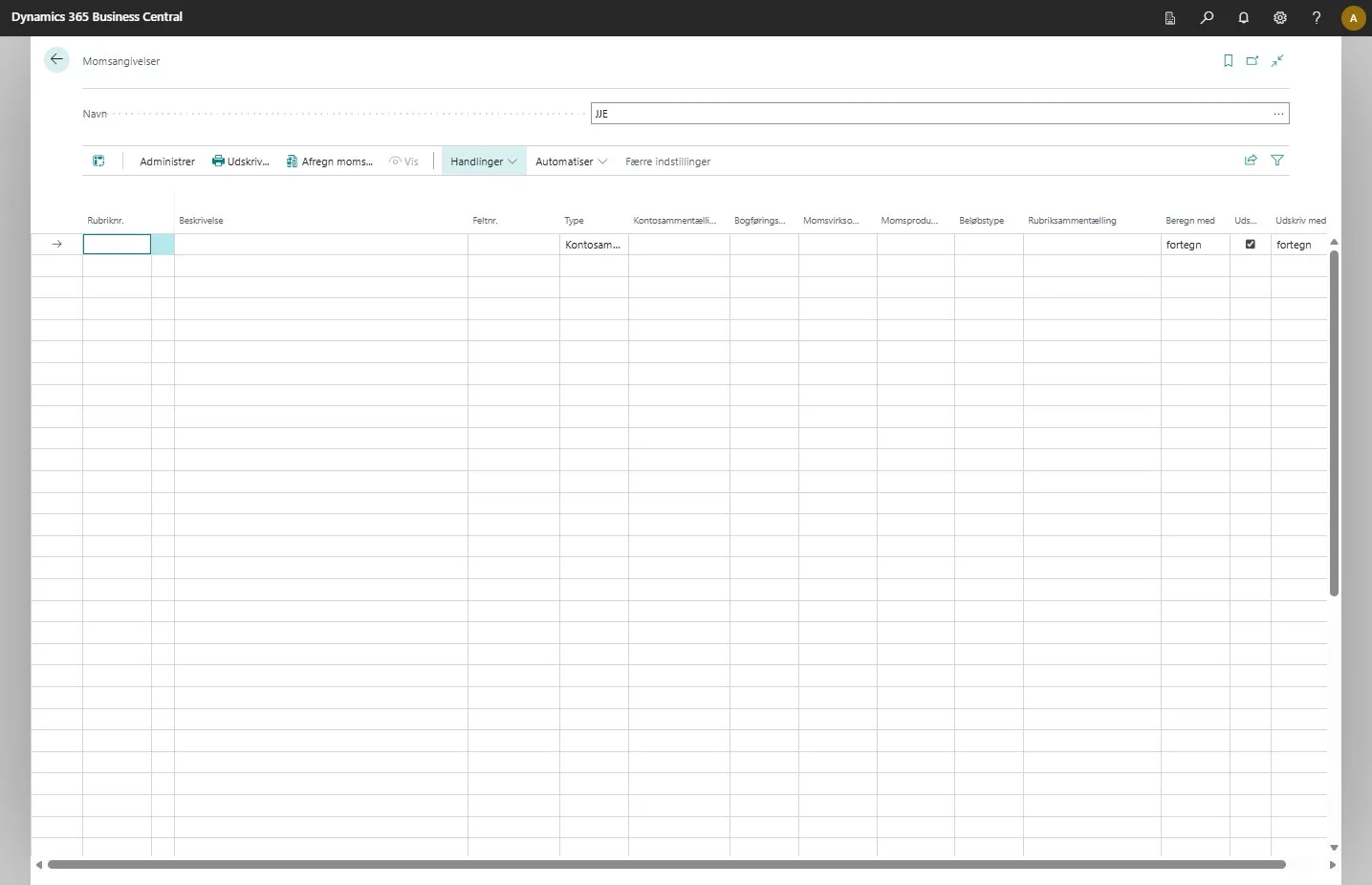Click the scroll right arrow

(x=1333, y=865)
